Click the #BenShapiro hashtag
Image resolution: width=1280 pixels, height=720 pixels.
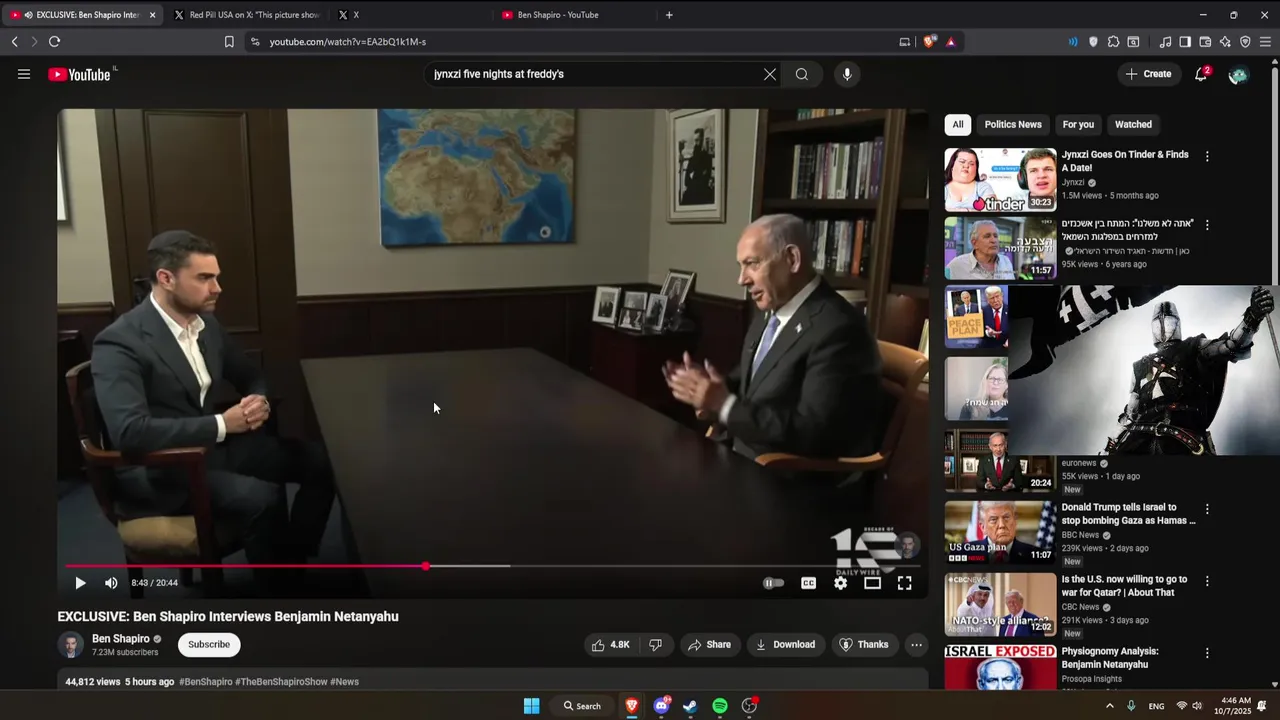click(206, 682)
